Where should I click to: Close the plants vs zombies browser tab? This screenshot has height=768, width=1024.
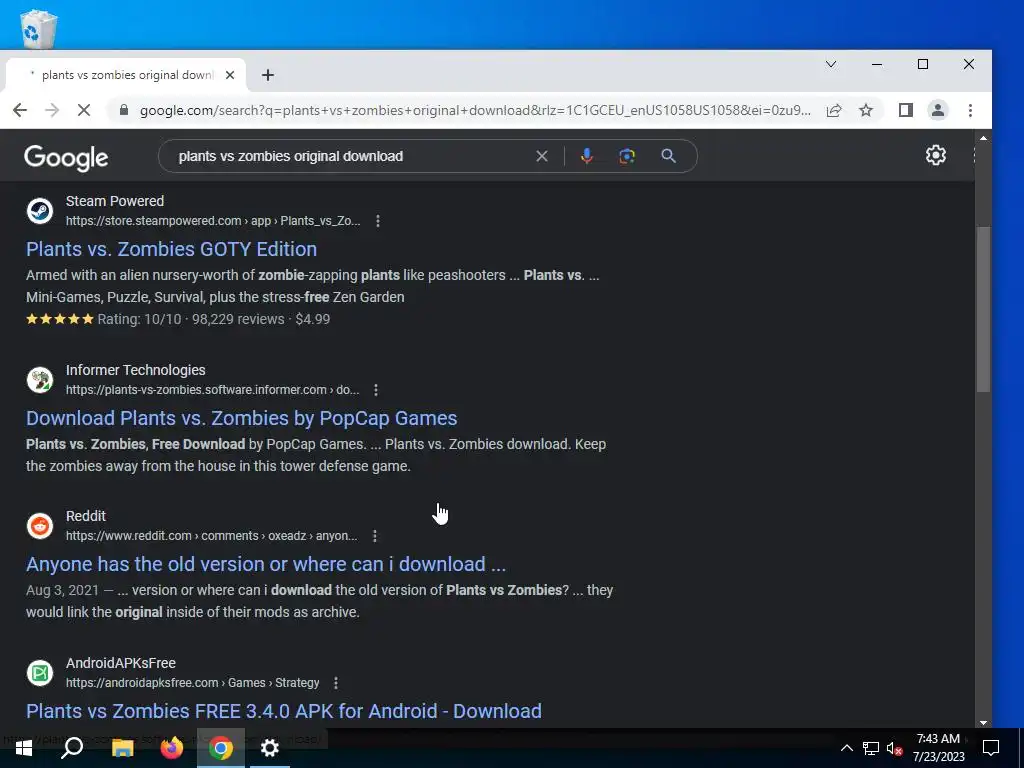click(x=230, y=75)
